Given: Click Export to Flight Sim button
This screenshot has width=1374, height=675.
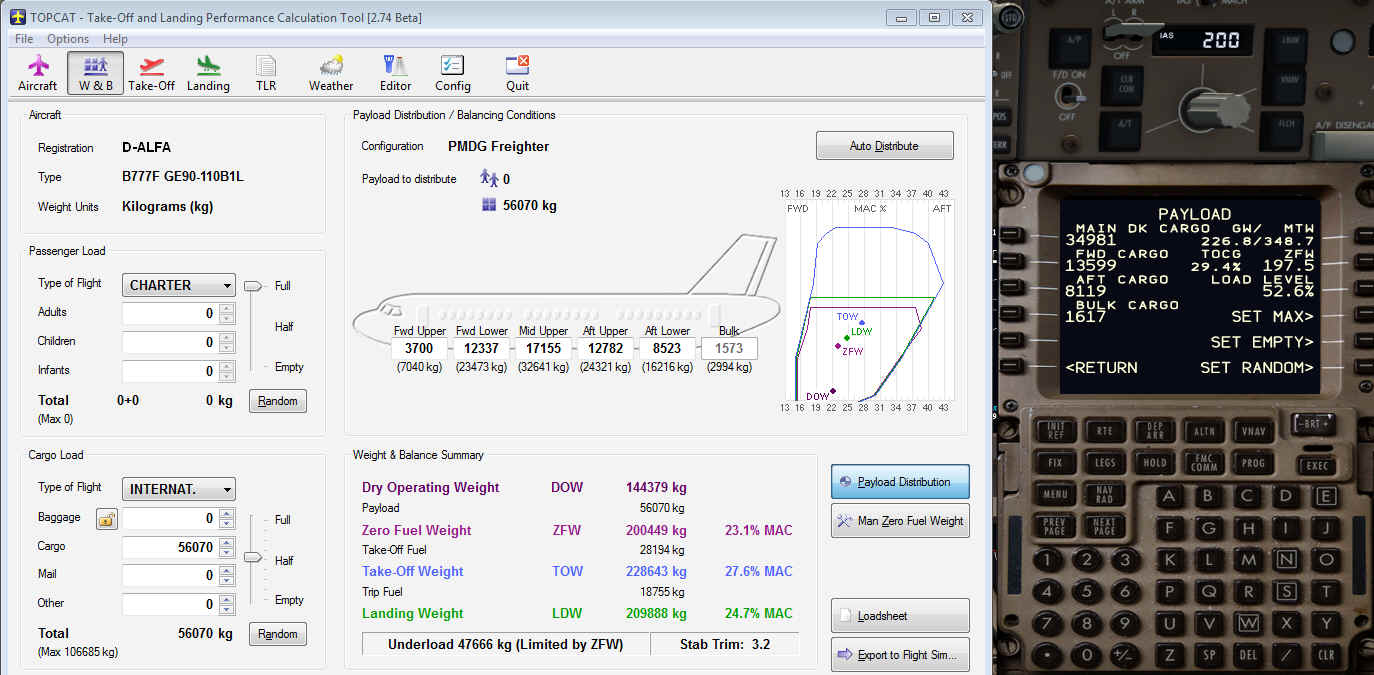Looking at the screenshot, I should [900, 655].
